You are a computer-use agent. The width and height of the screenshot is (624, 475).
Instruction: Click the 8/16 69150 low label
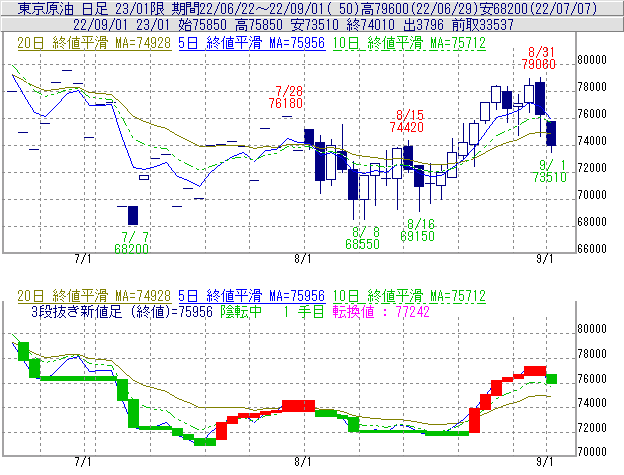coord(417,230)
